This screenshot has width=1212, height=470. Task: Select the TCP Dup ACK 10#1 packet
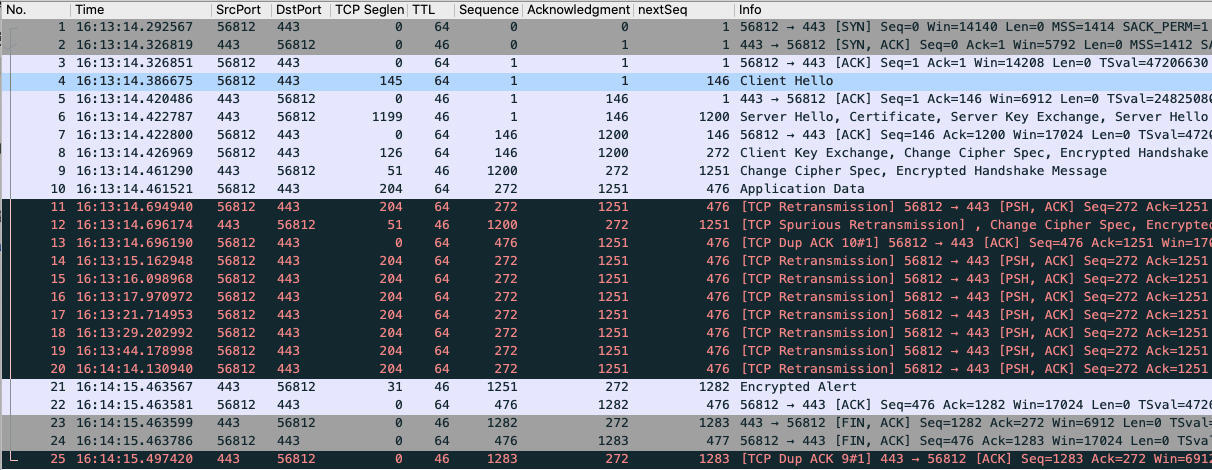click(x=600, y=243)
